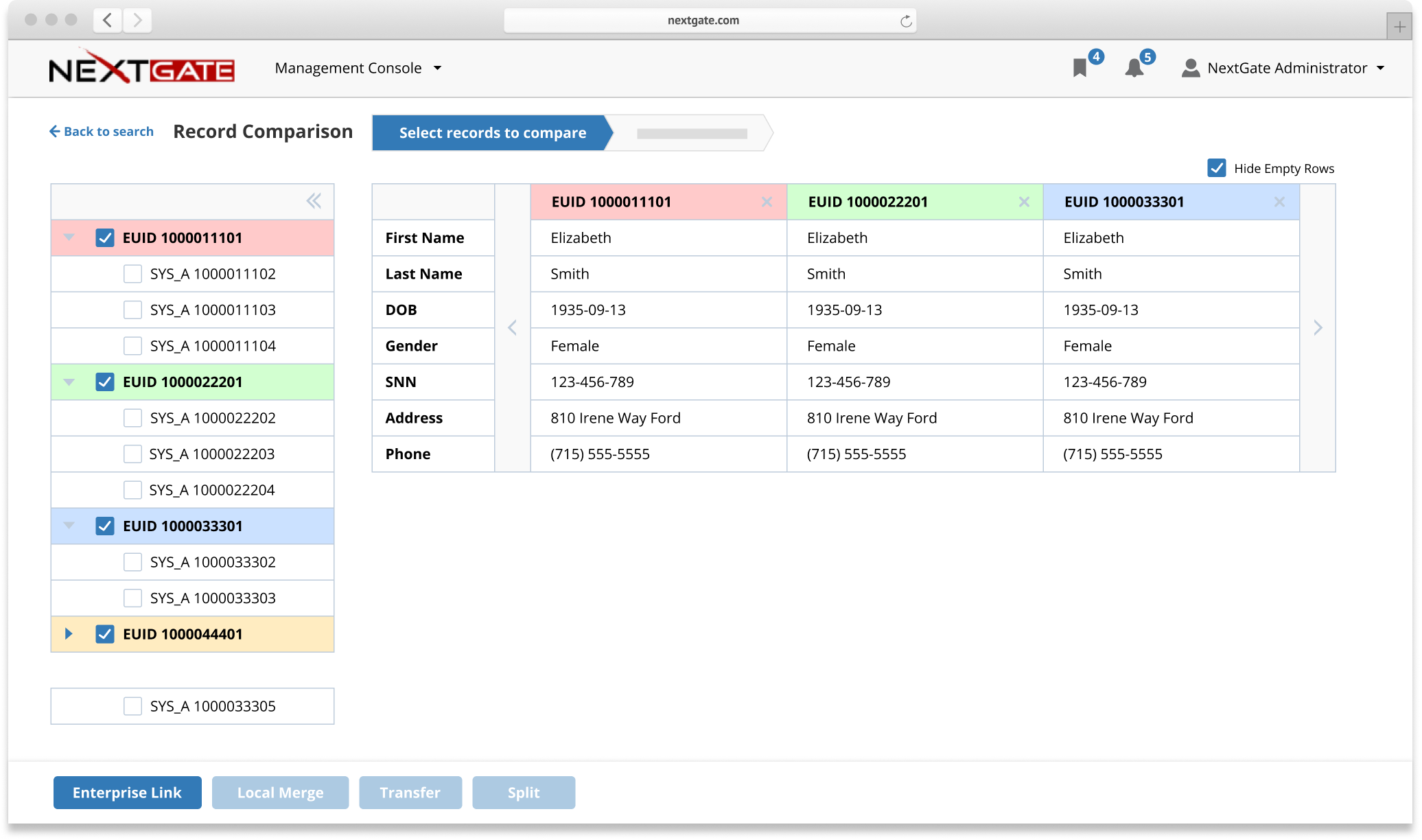Check SYS_A 1000011102 checkbox
The height and width of the screenshot is (840, 1422).
pyautogui.click(x=132, y=274)
